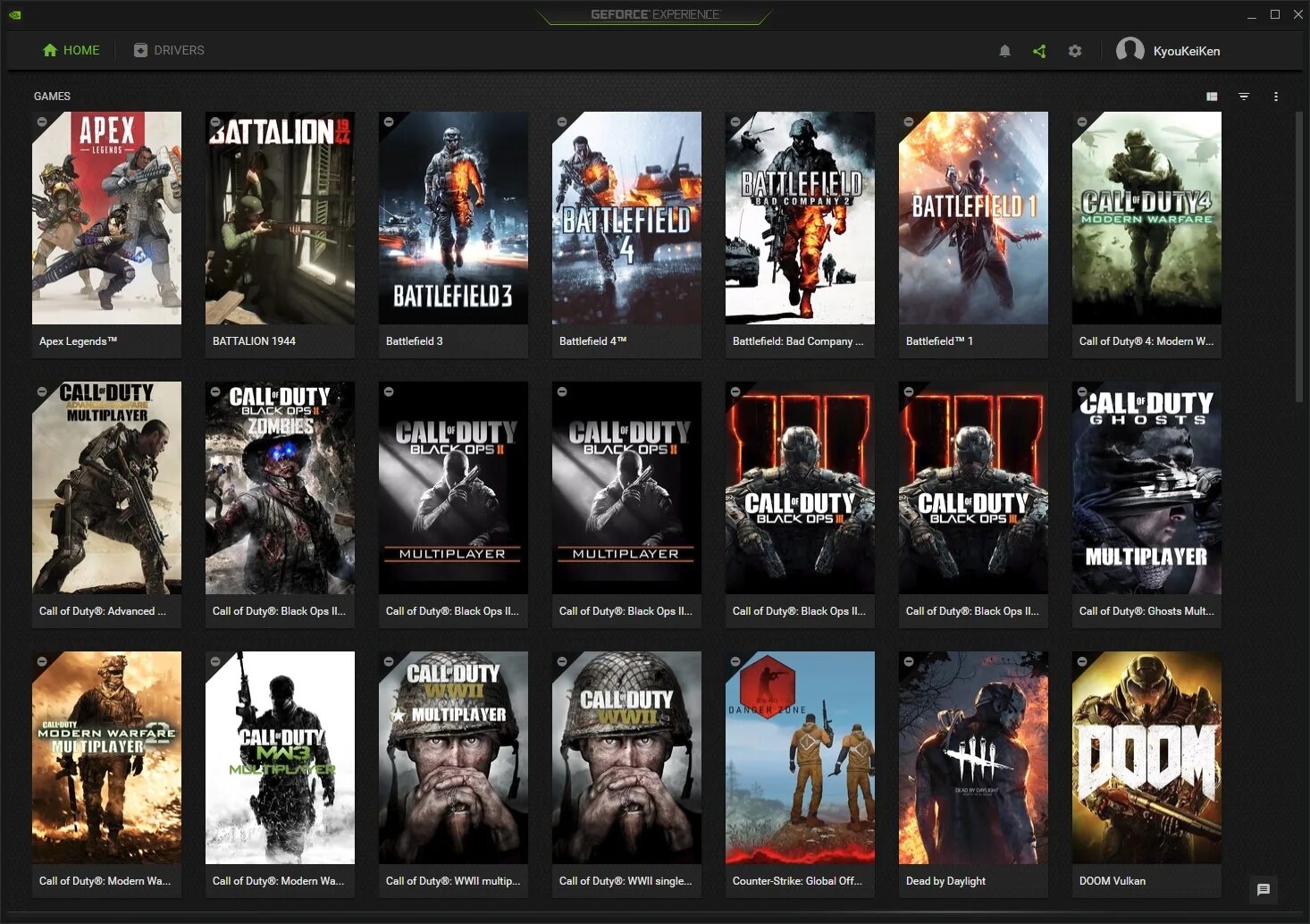Select the Battlefield 4 cover art

pos(626,218)
